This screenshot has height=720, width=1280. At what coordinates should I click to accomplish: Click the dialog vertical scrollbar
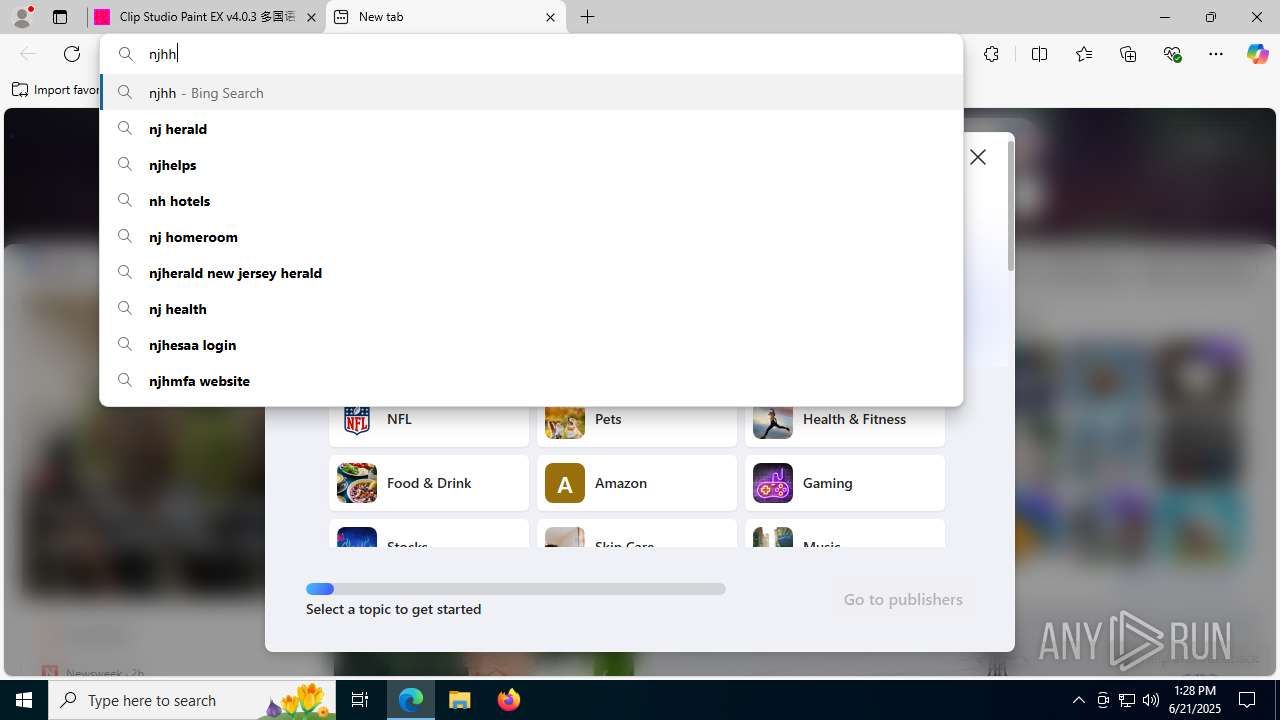click(x=1011, y=205)
